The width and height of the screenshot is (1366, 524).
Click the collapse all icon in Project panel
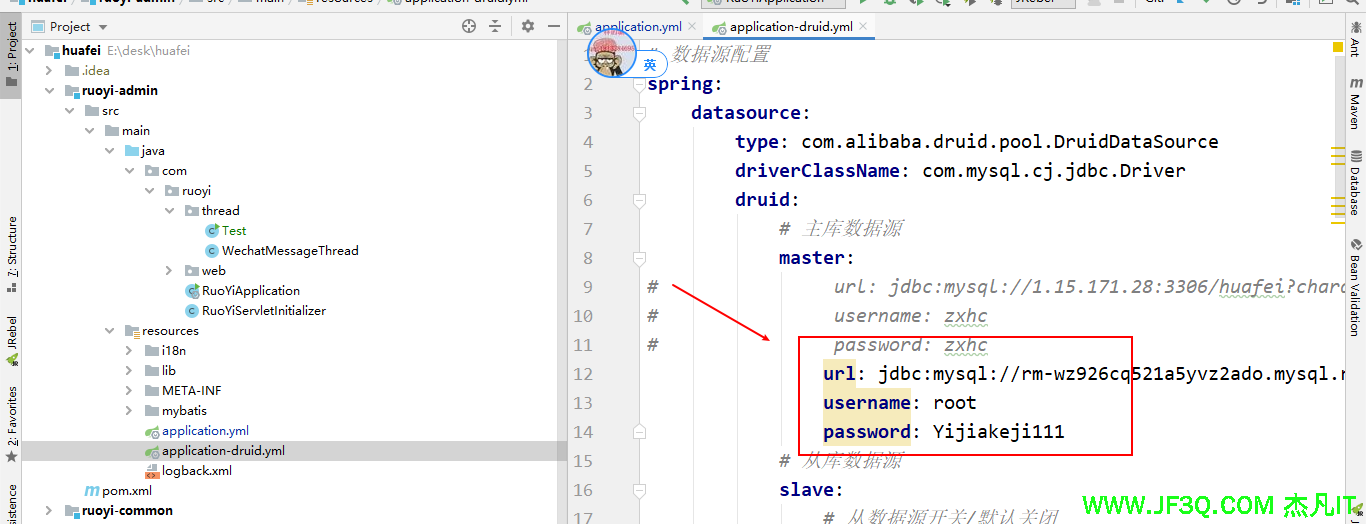[497, 27]
